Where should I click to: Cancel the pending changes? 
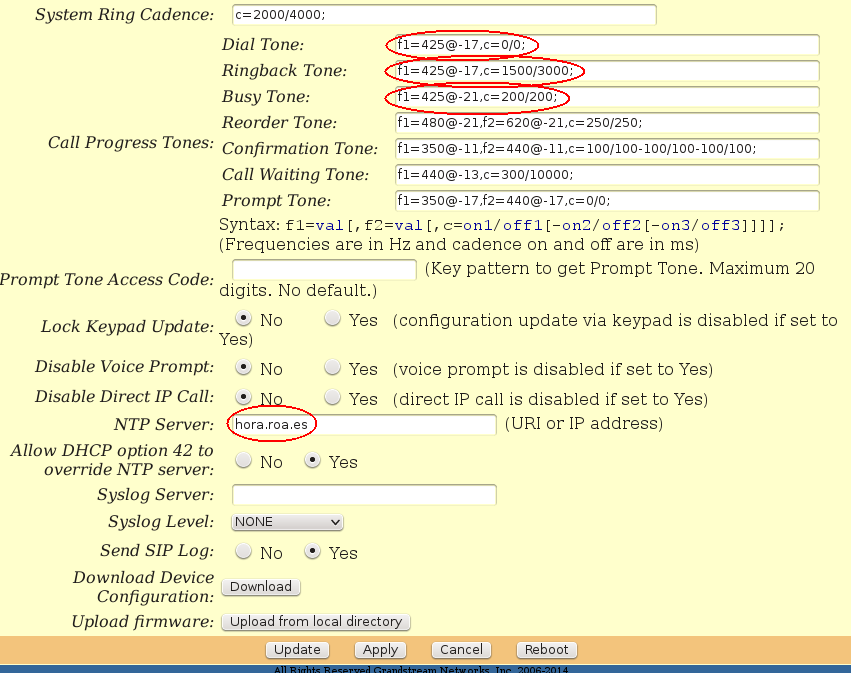(460, 649)
